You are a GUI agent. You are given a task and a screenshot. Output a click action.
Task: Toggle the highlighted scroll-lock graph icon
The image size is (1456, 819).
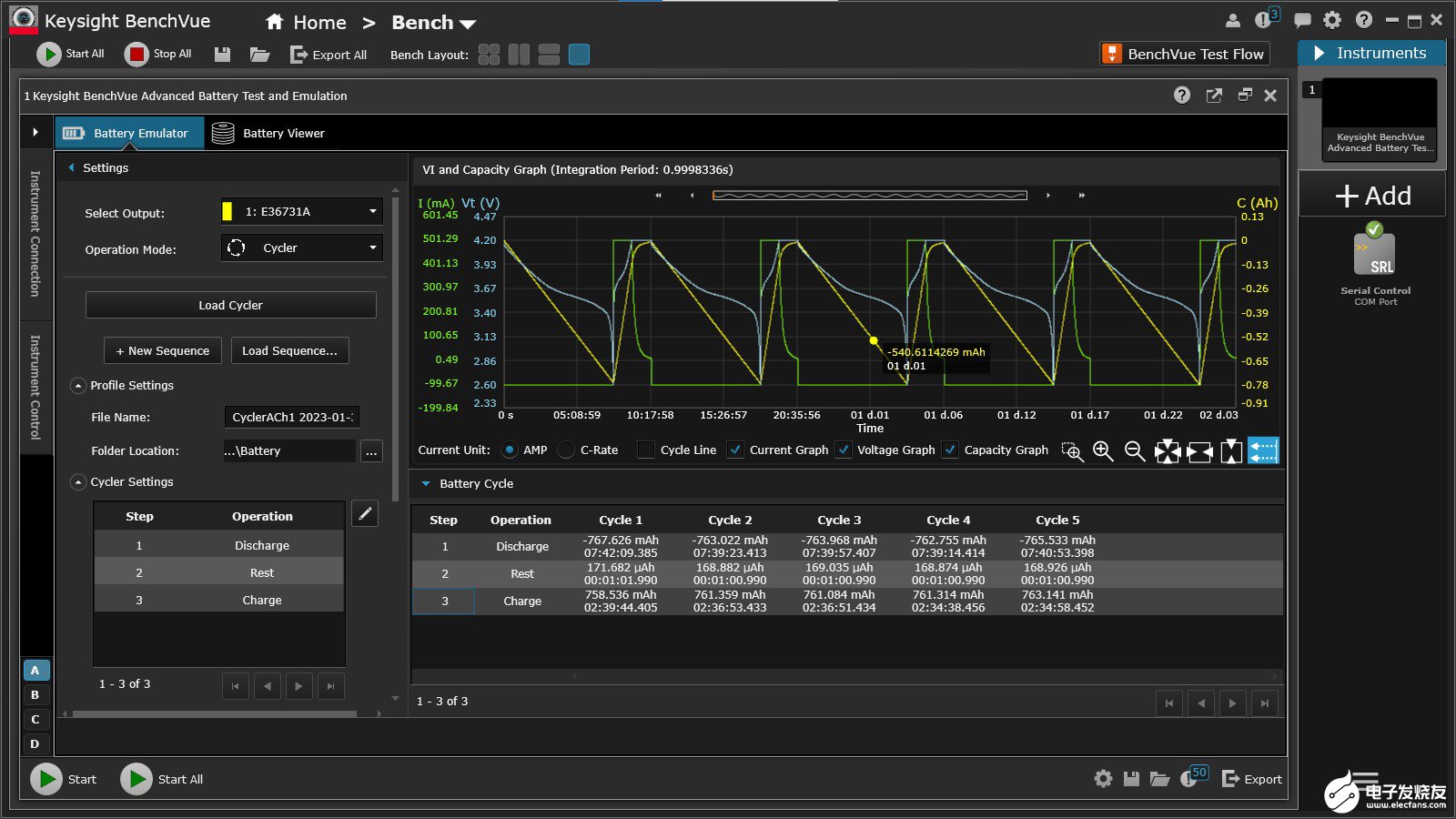[x=1263, y=450]
